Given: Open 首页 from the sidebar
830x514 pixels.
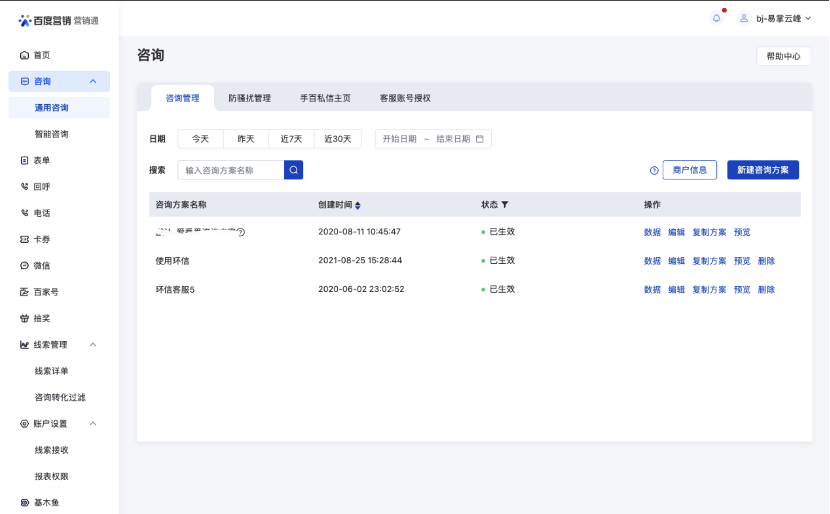Looking at the screenshot, I should pyautogui.click(x=41, y=55).
